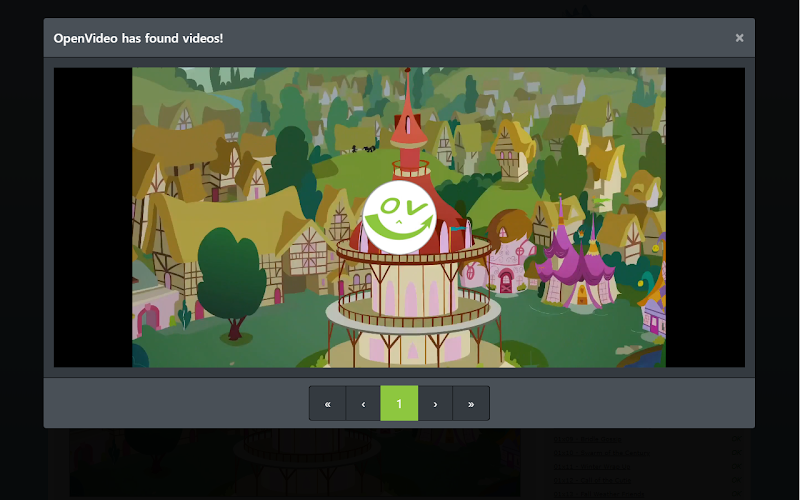Select page 1 in the pagination

(x=399, y=404)
